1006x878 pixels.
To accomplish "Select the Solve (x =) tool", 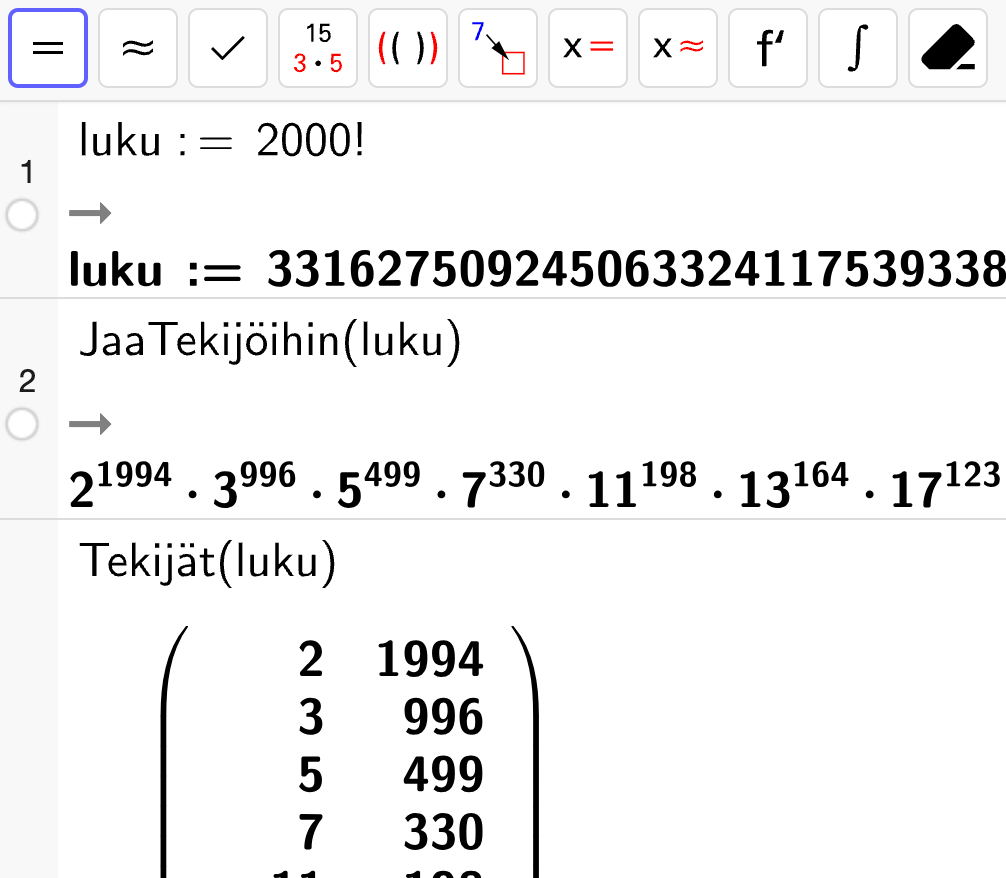I will coord(588,48).
